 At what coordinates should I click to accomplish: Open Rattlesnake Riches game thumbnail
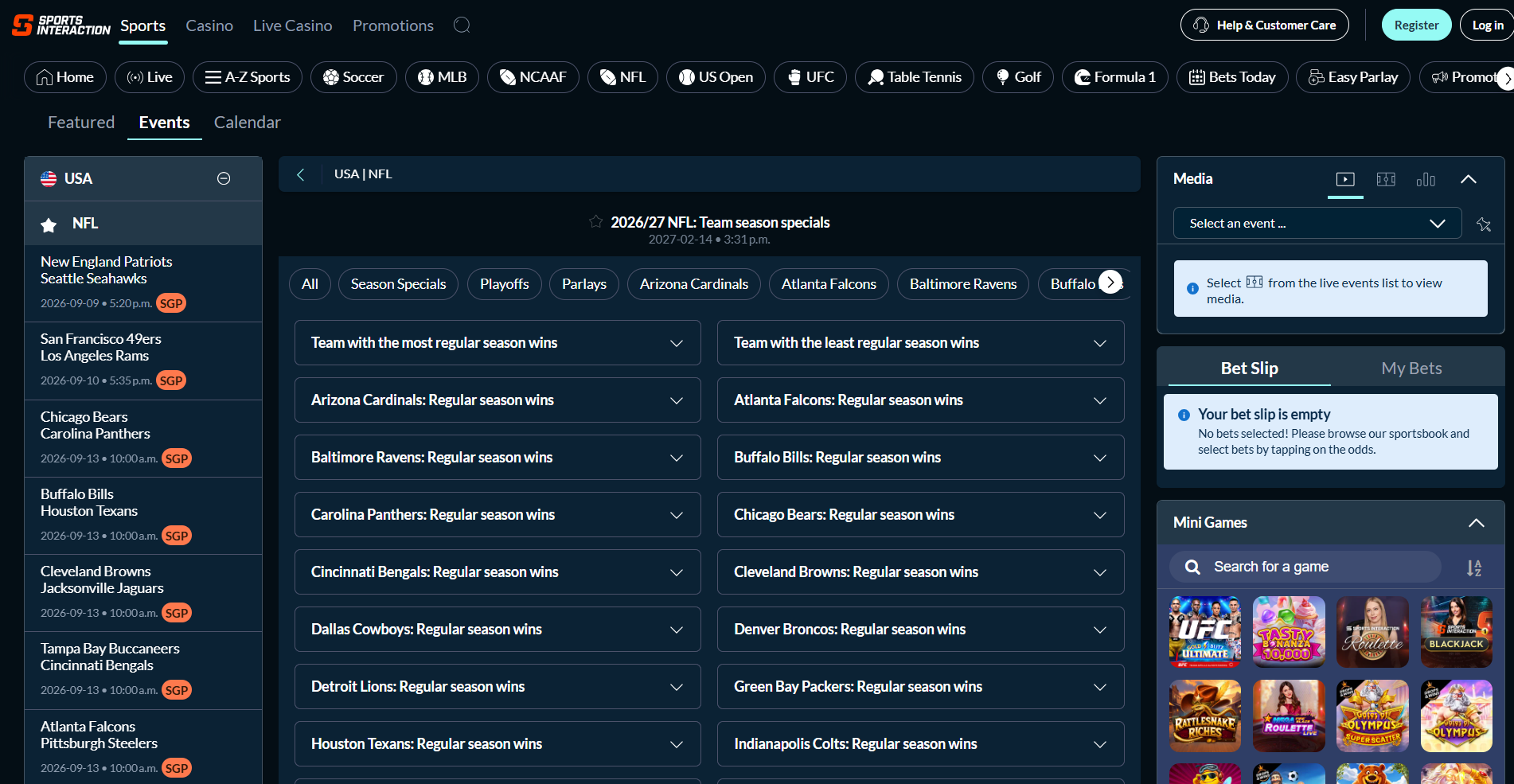[1205, 716]
